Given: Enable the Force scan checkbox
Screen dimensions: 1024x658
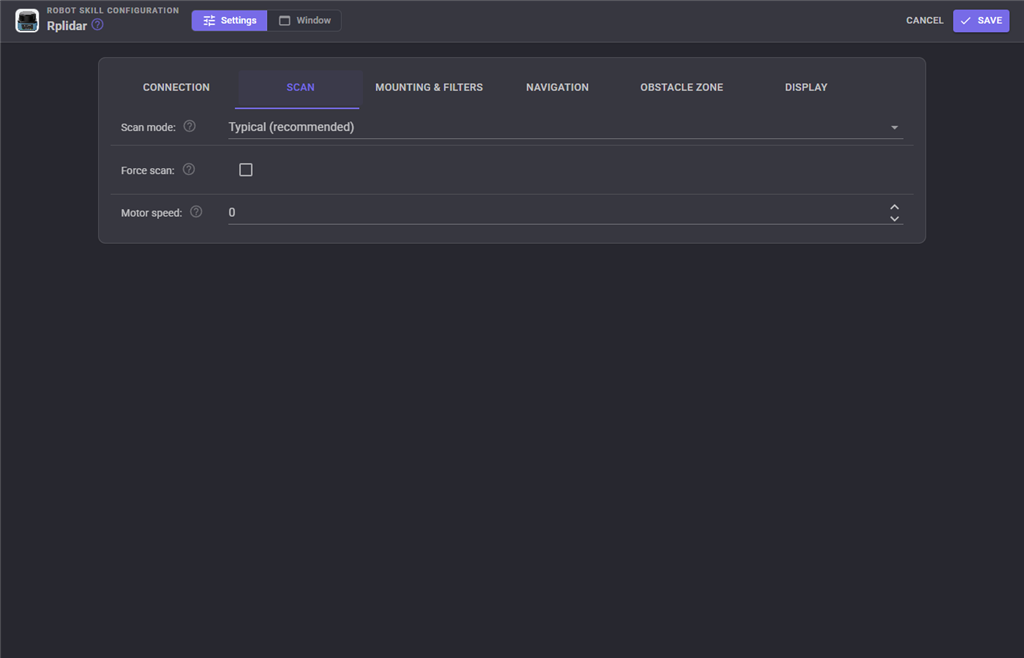Looking at the screenshot, I should pos(246,170).
